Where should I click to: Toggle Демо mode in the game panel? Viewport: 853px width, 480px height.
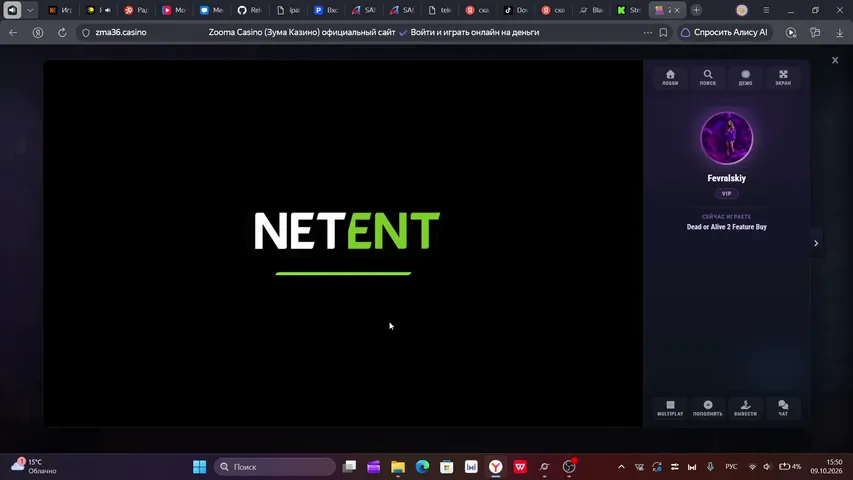745,77
